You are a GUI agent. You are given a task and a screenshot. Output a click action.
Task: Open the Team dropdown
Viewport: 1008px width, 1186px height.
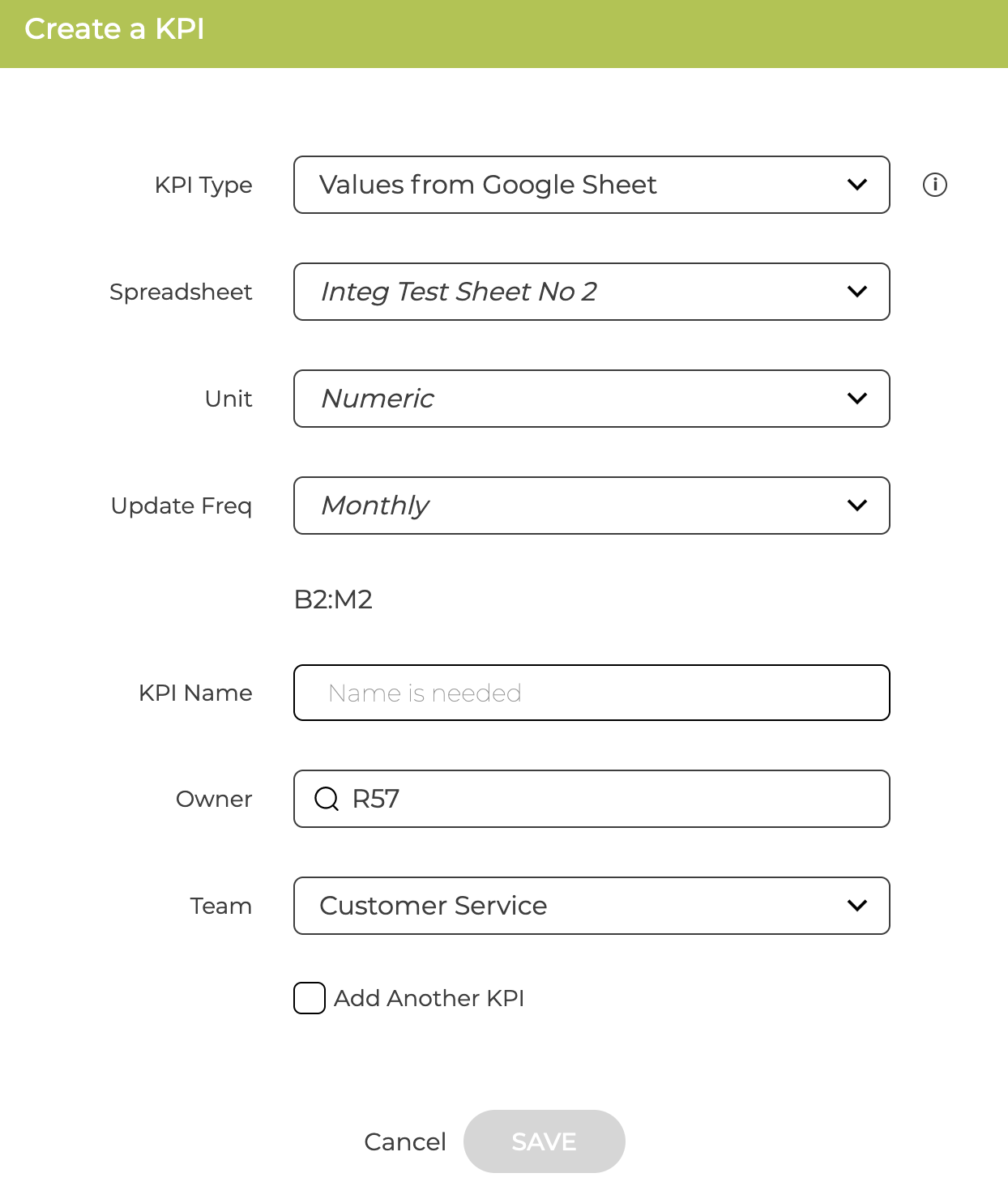(592, 906)
